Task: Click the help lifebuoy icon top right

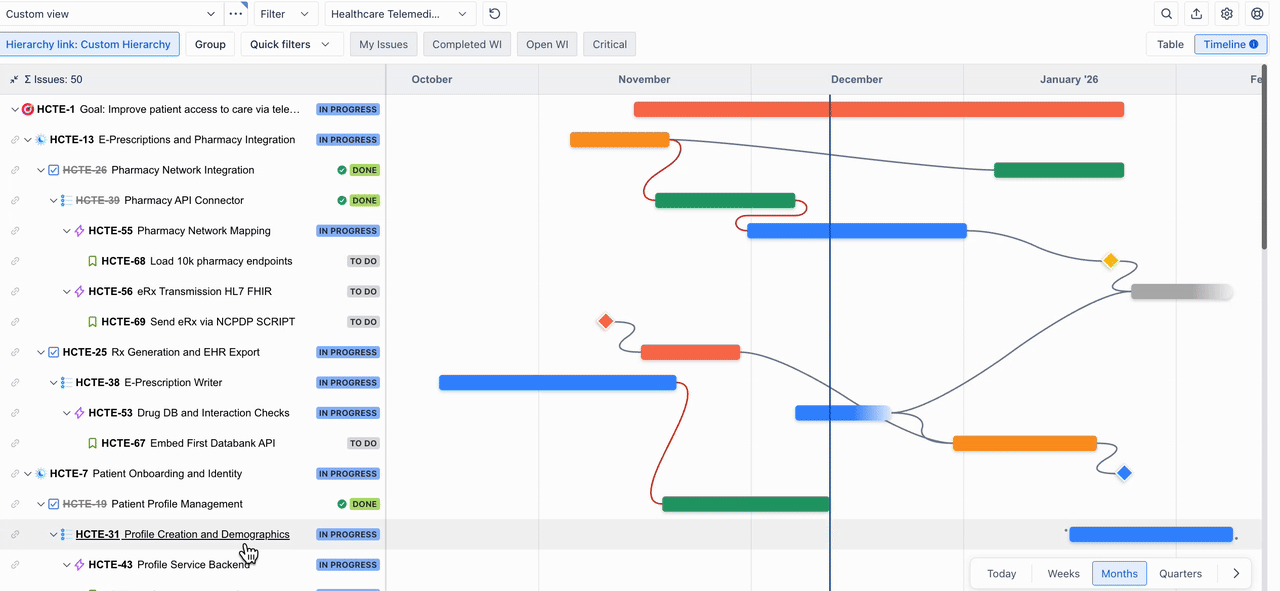Action: point(1258,13)
